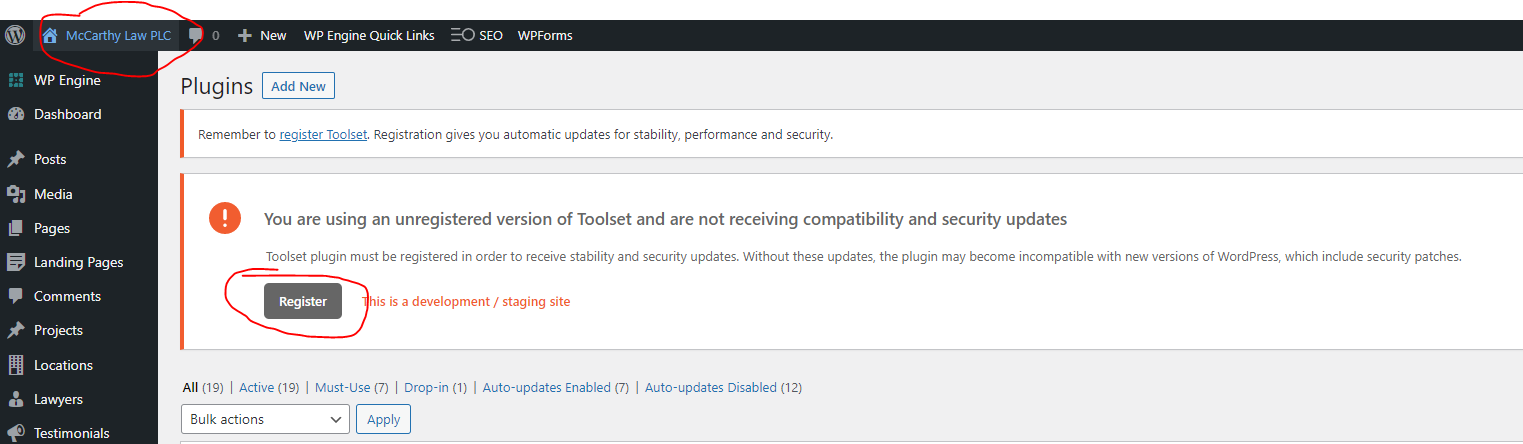The width and height of the screenshot is (1523, 444).
Task: Open Dashboard via its gauge icon
Action: 16,114
